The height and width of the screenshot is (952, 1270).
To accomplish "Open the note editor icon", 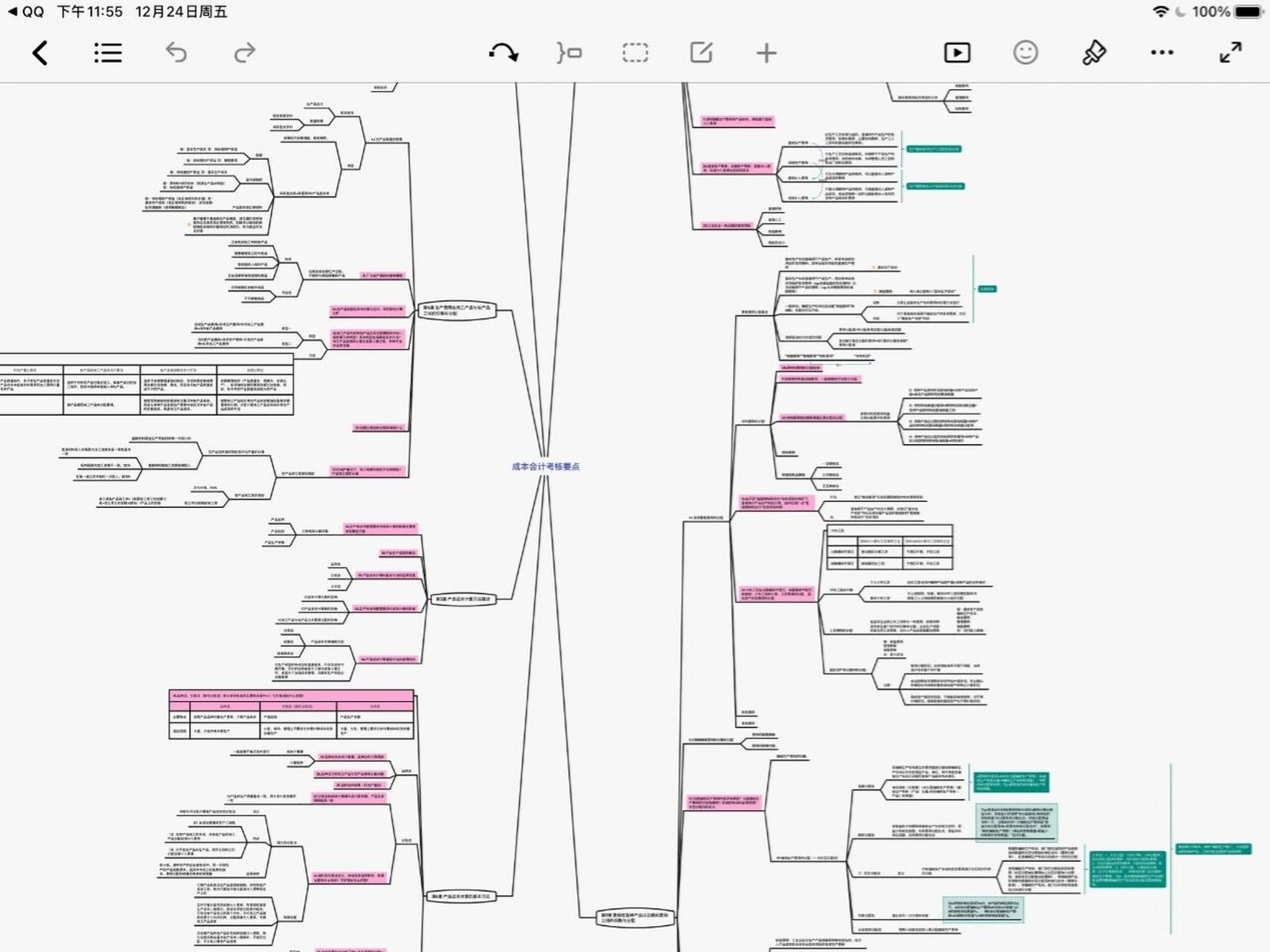I will coord(701,53).
